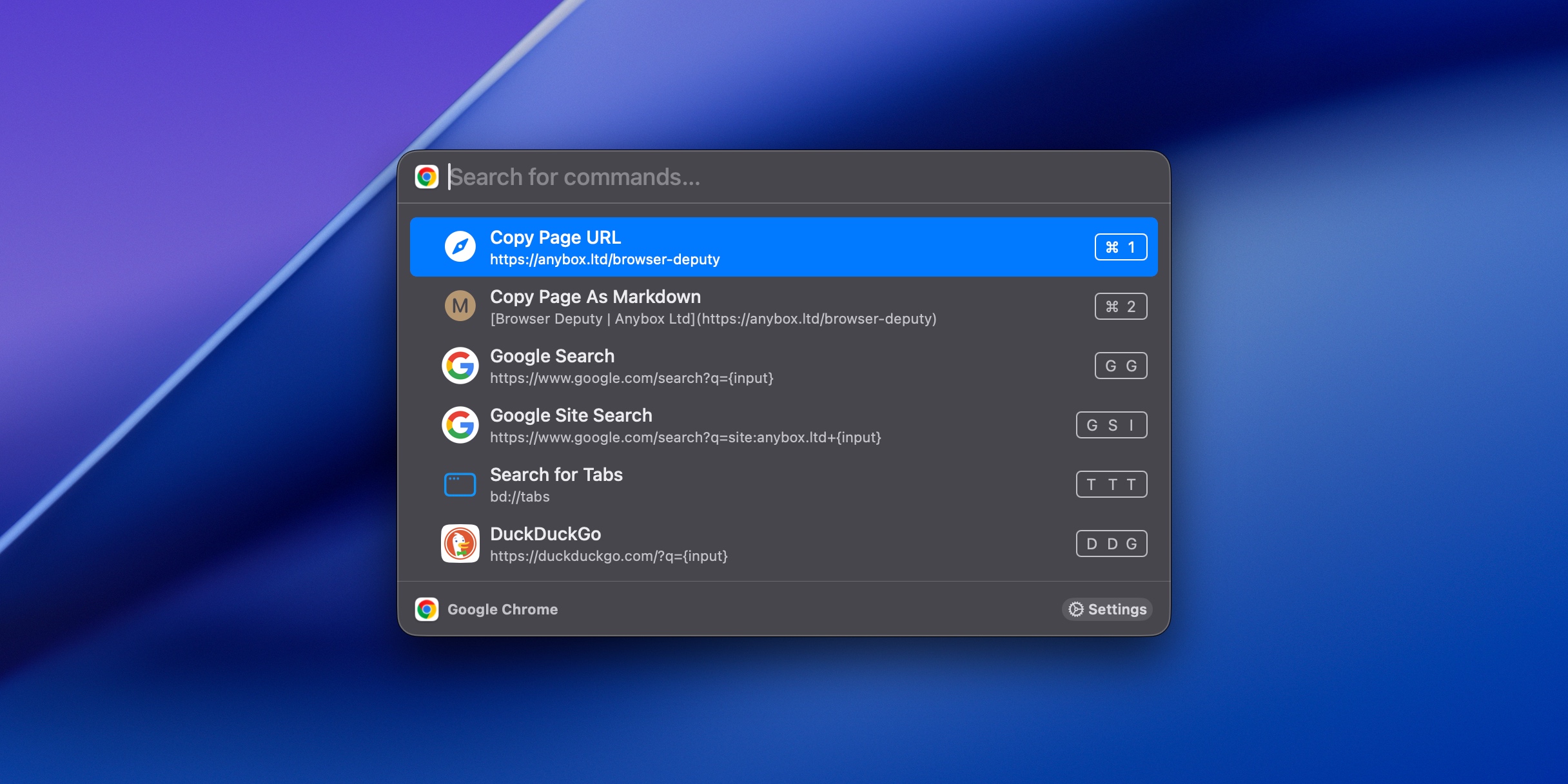Click the ⌘2 shortcut badge
The image size is (1568, 784).
pos(1121,306)
